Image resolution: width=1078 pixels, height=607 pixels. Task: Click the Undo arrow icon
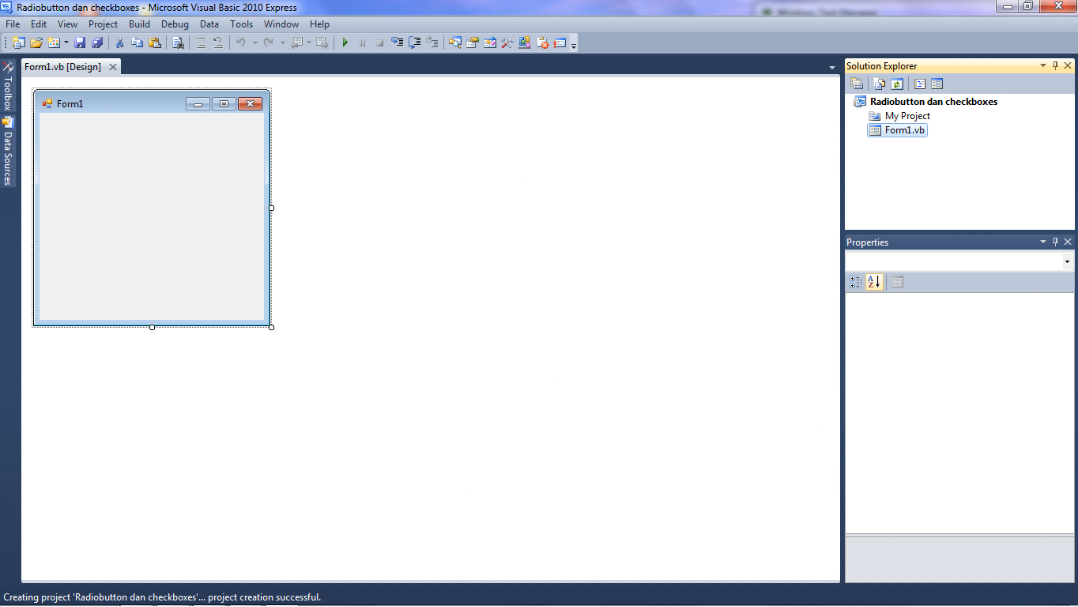(241, 43)
